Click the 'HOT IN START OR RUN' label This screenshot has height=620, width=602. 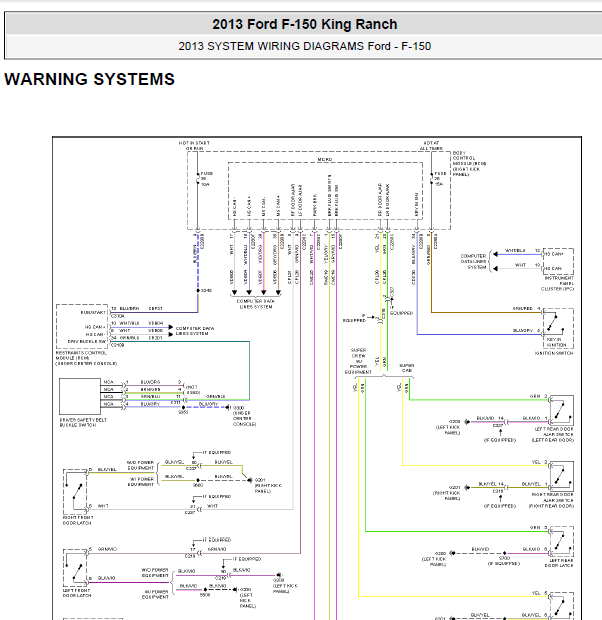point(194,146)
